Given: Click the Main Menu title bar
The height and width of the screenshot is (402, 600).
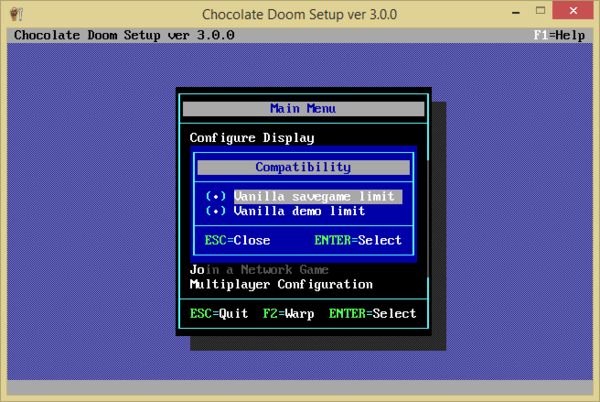Looking at the screenshot, I should click(x=303, y=109).
